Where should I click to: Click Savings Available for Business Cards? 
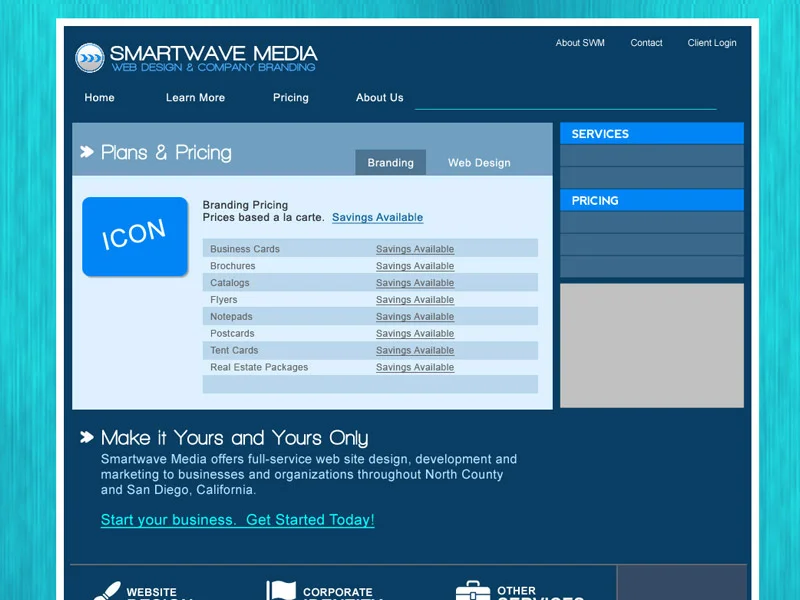[415, 249]
